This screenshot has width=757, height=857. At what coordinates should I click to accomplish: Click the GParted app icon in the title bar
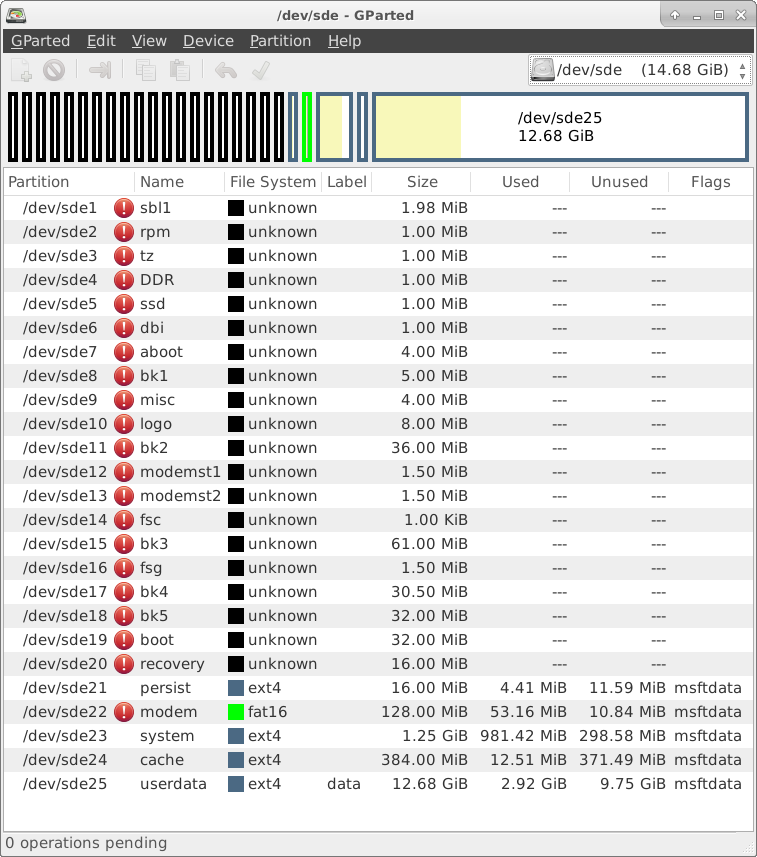coord(15,15)
